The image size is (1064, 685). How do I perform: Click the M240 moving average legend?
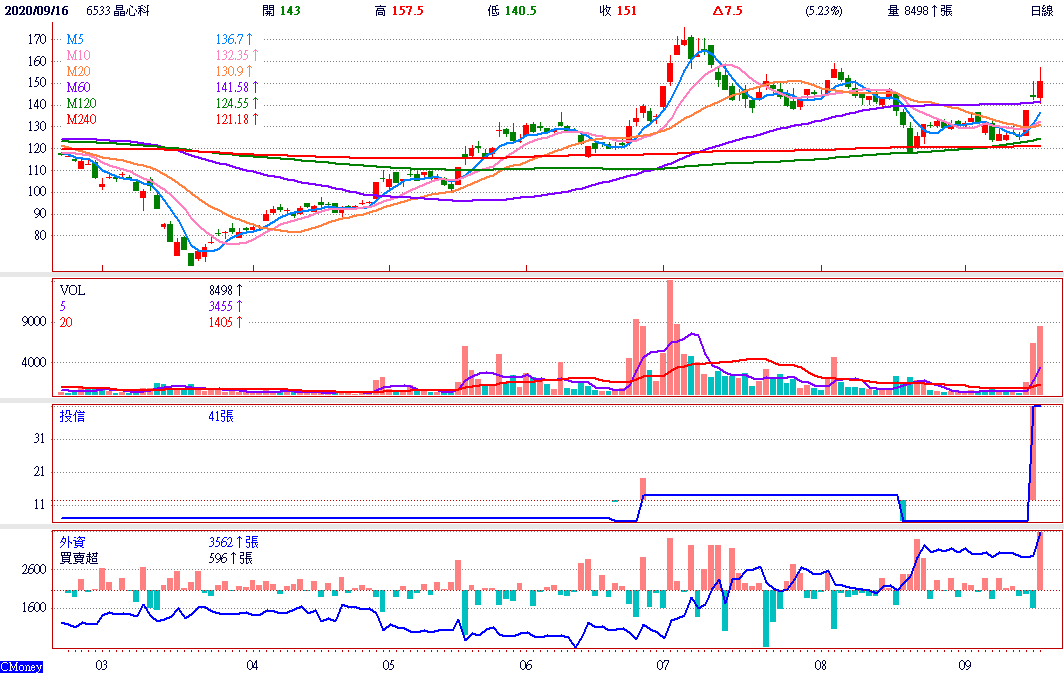point(80,119)
